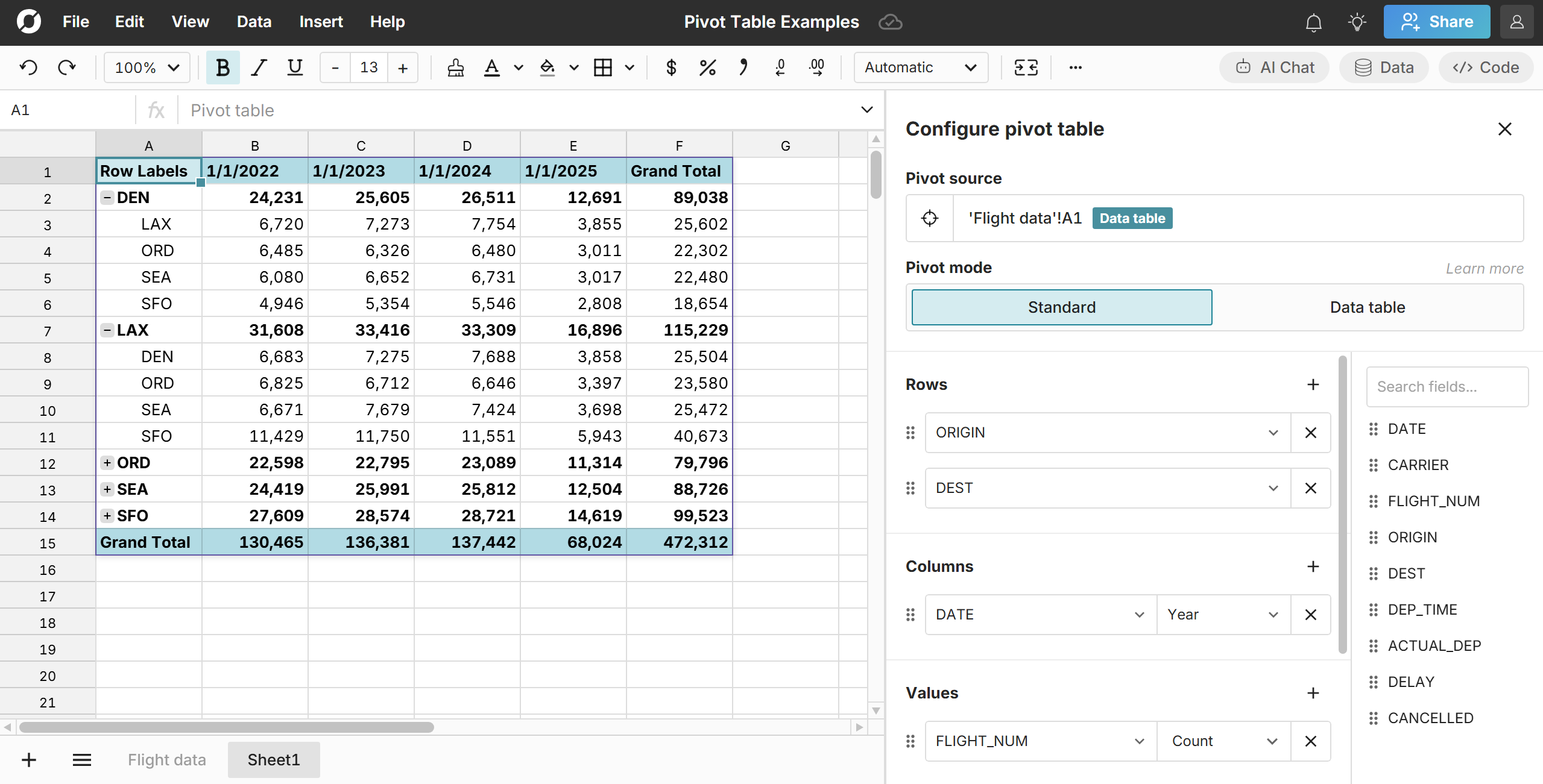Viewport: 1543px width, 784px height.
Task: Open the Automatic number format dropdown
Action: point(920,67)
